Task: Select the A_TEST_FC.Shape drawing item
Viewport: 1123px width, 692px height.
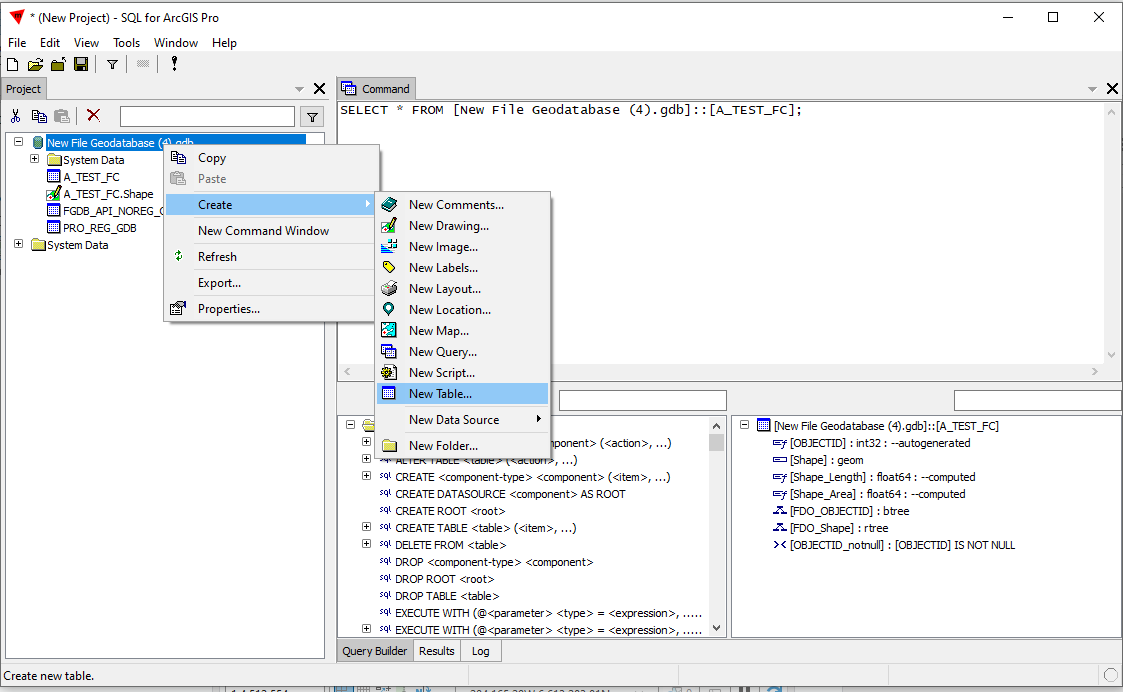Action: [x=108, y=194]
